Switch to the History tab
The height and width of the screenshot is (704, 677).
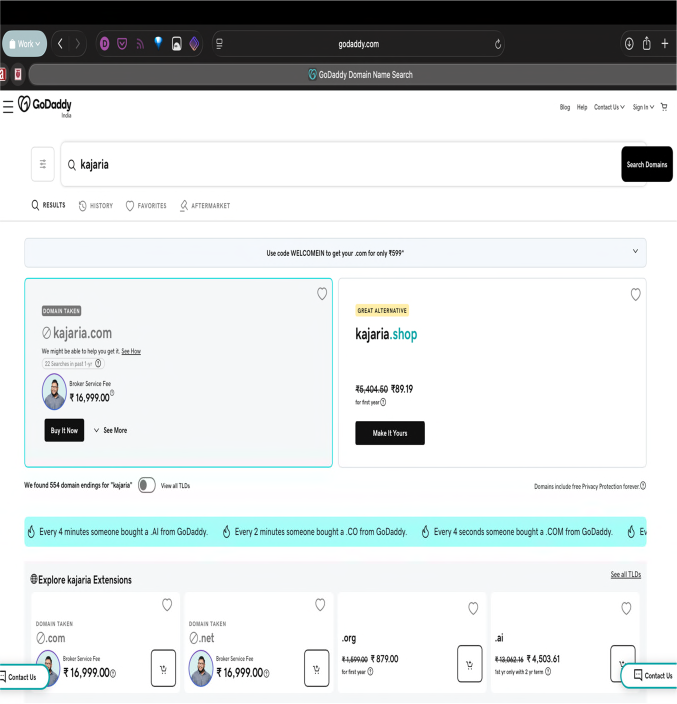click(96, 206)
